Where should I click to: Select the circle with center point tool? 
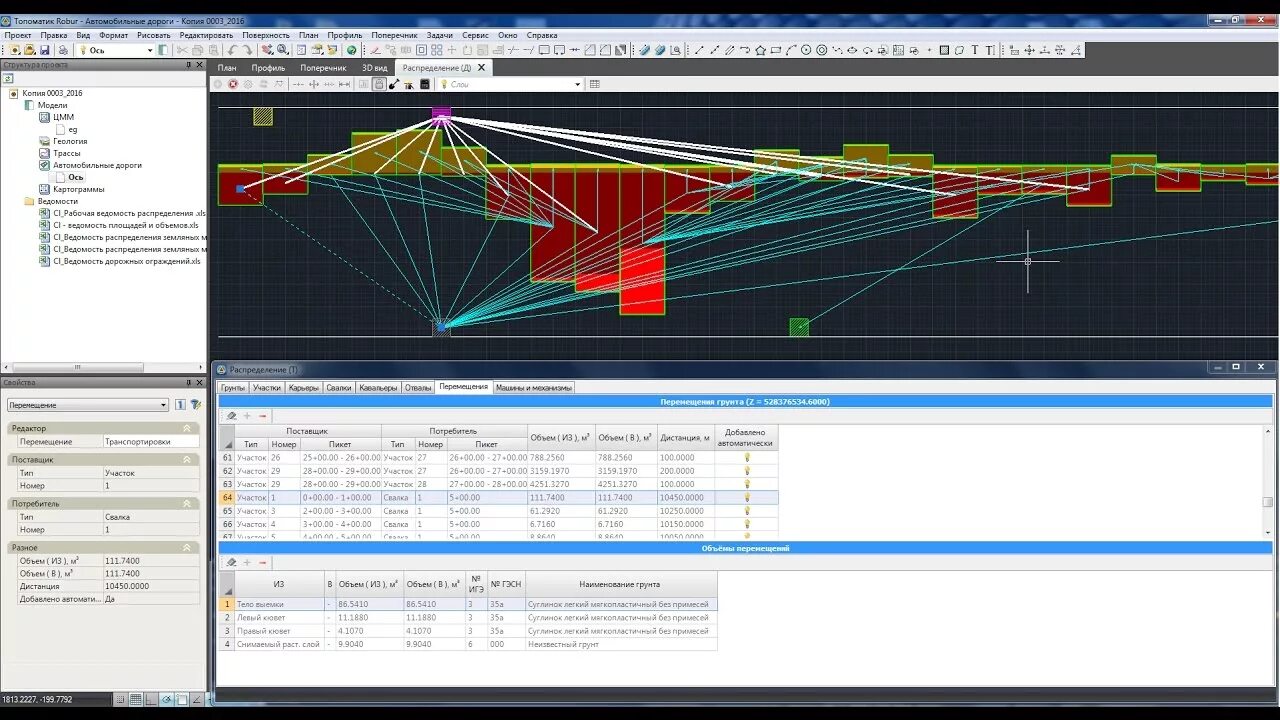pos(806,50)
